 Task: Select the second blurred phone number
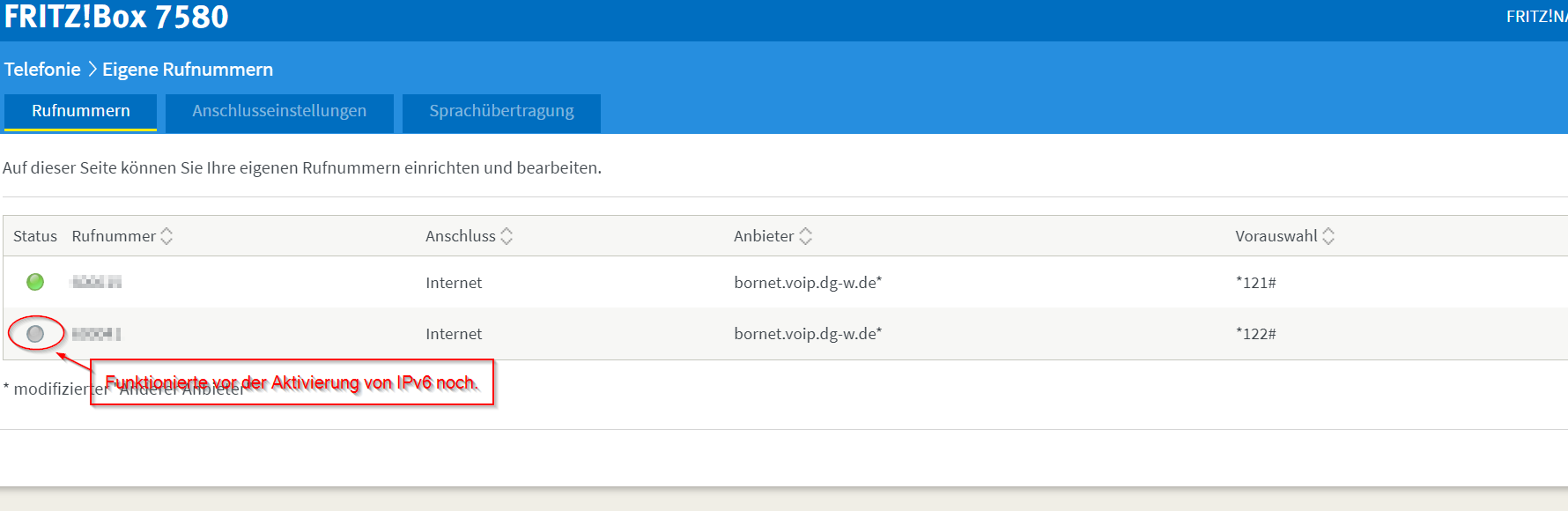coord(96,334)
